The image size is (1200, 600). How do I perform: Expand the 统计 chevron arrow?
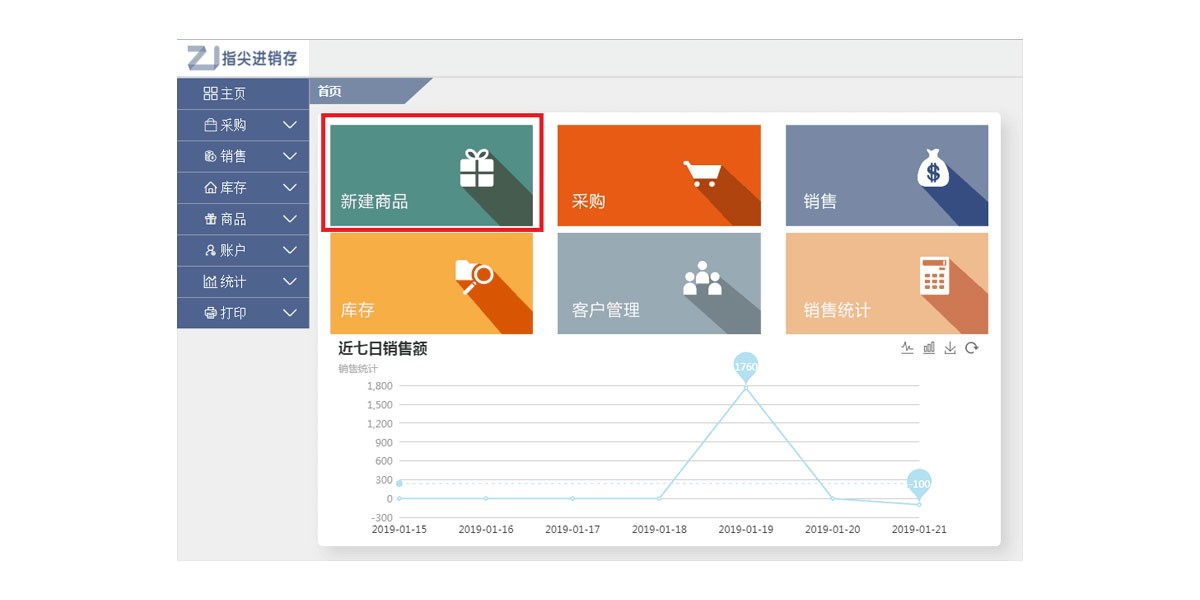[290, 282]
